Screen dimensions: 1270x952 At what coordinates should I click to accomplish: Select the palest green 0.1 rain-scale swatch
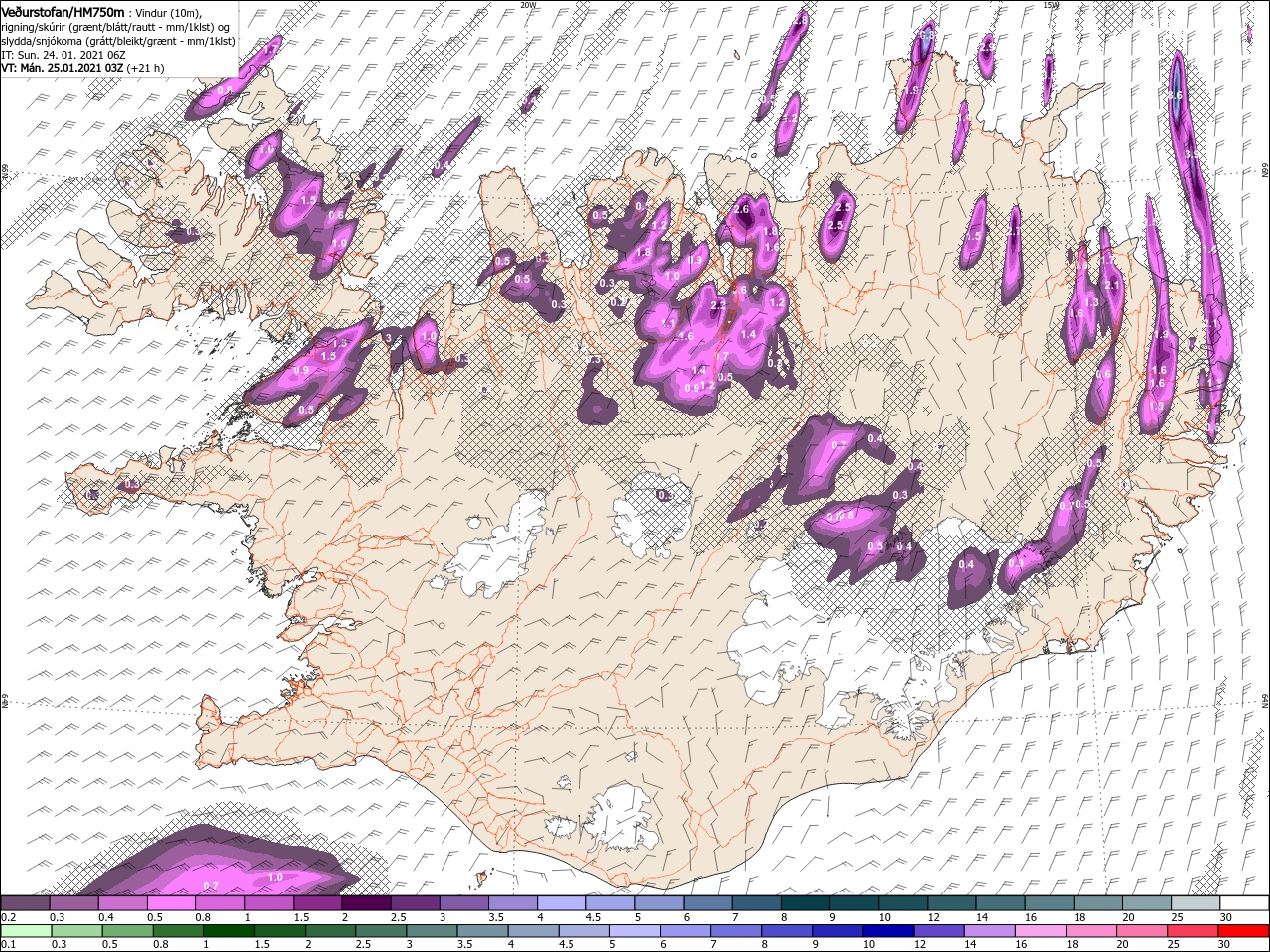click(x=26, y=931)
